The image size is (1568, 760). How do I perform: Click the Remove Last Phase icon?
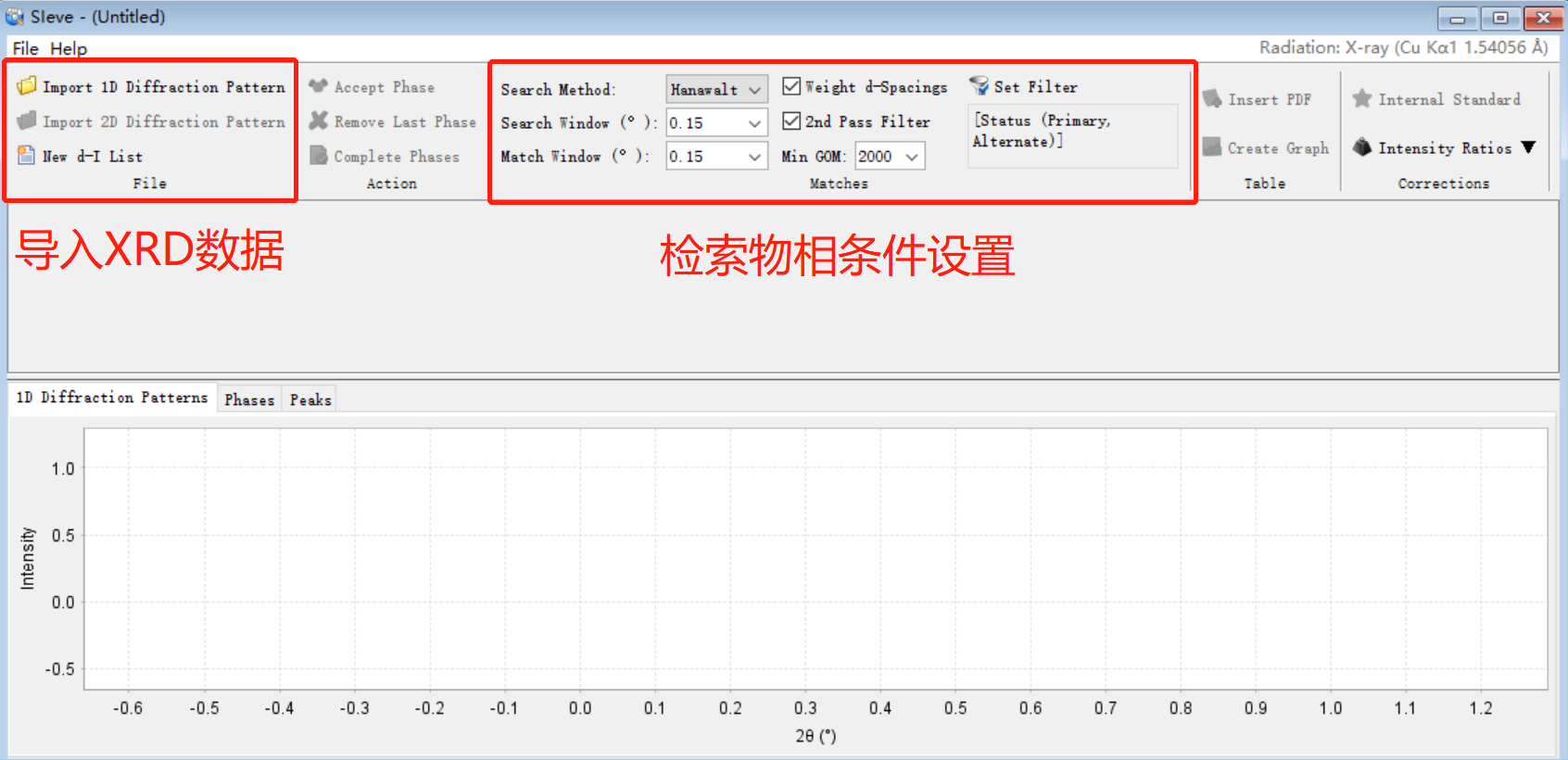tap(318, 120)
